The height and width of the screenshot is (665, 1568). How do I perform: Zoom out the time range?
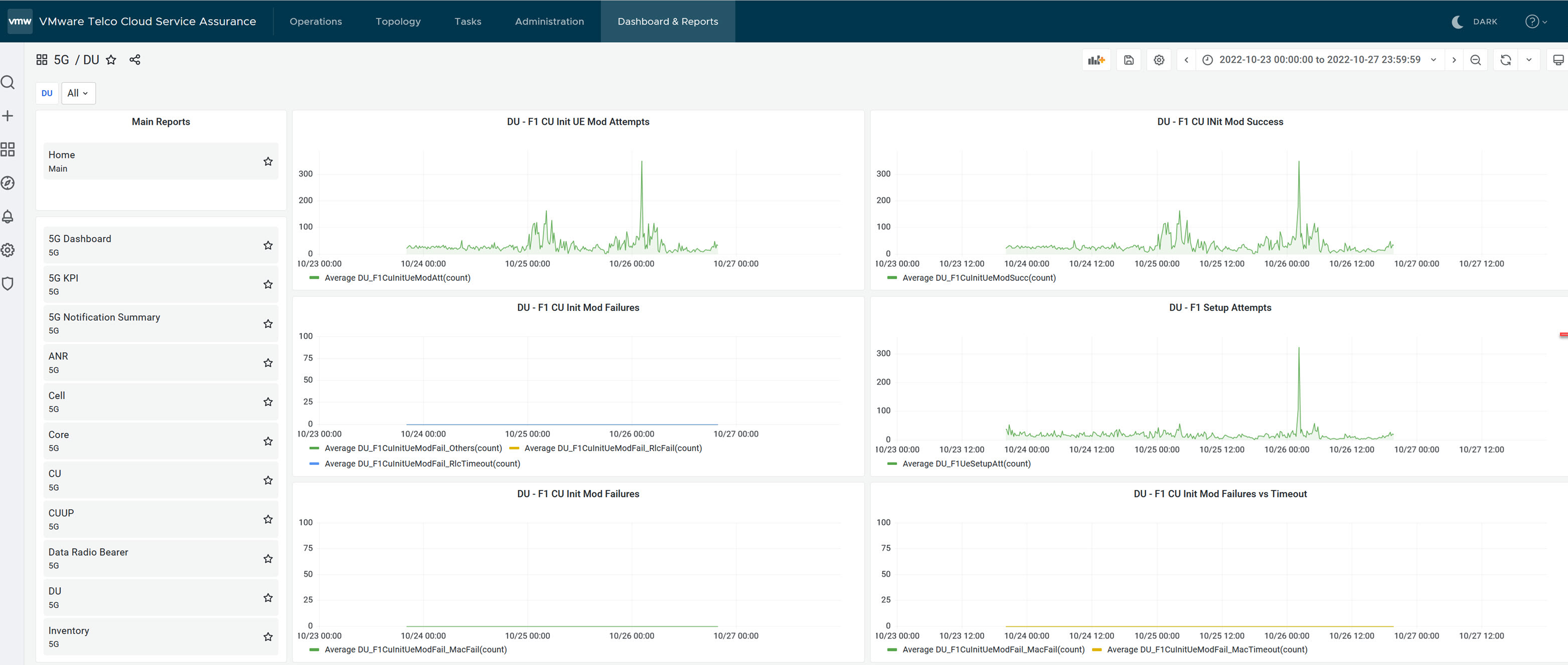pyautogui.click(x=1476, y=60)
